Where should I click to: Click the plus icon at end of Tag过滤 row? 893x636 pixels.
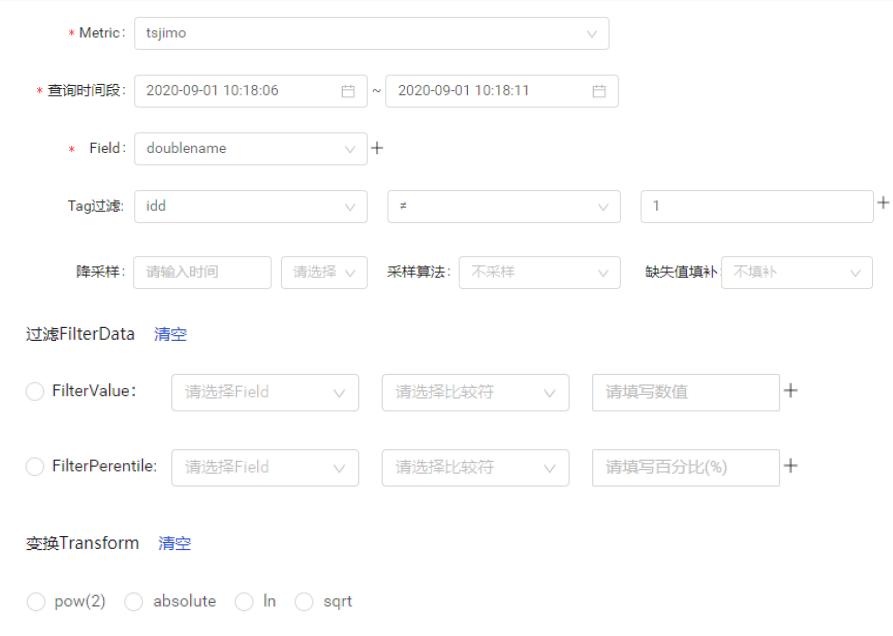[883, 203]
